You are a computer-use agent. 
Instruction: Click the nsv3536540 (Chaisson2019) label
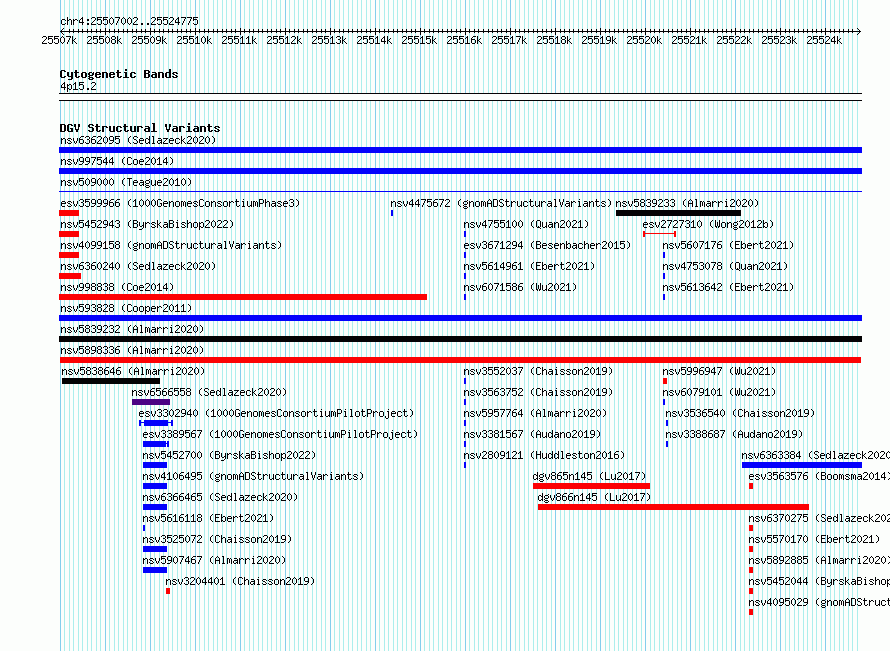click(740, 413)
